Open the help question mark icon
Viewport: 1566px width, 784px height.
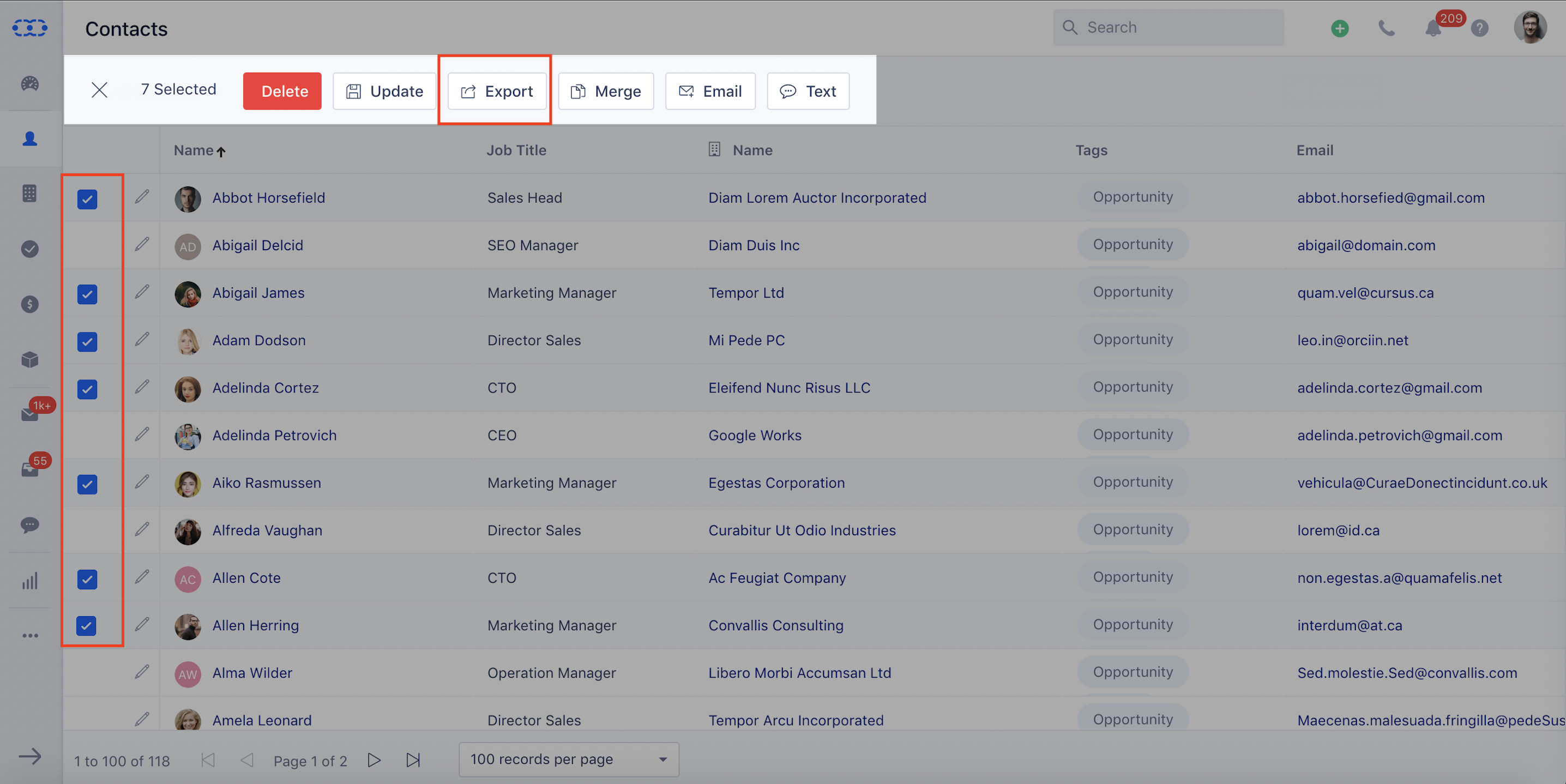(1479, 28)
